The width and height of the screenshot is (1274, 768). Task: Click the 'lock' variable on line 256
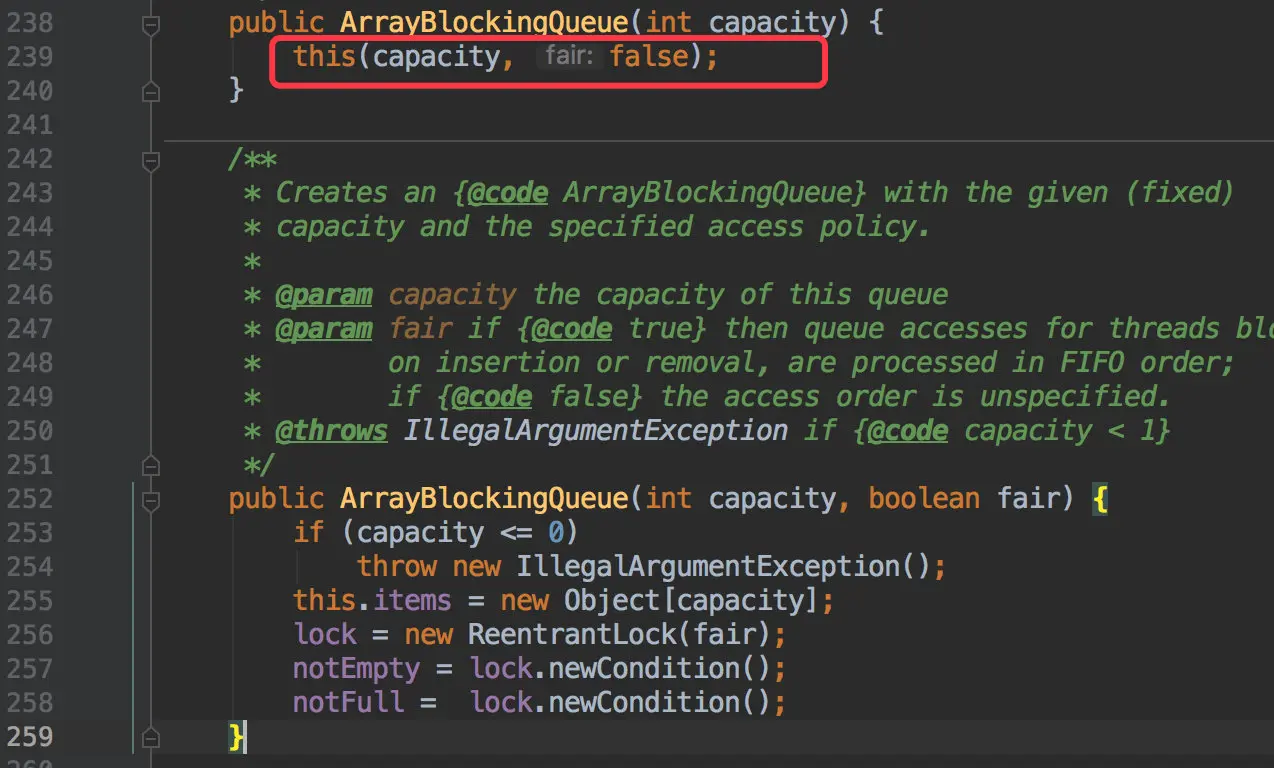(324, 634)
